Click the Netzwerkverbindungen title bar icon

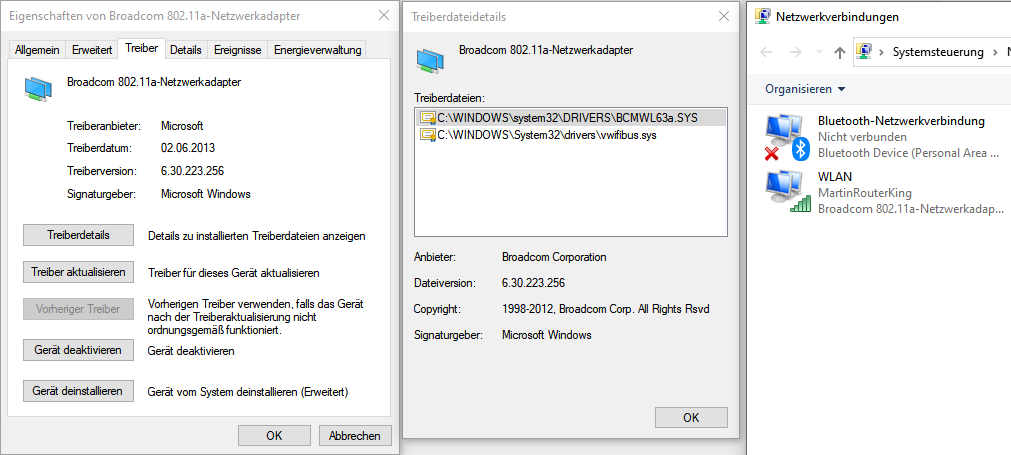763,16
